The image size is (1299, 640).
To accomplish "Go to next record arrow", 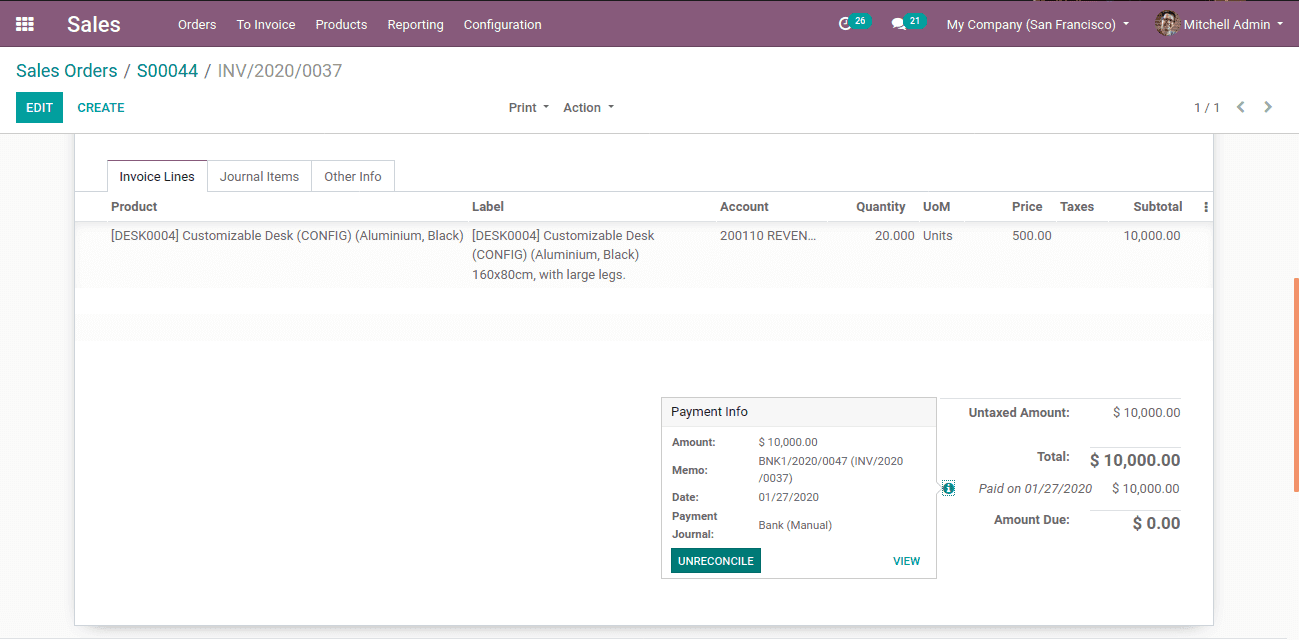I will click(x=1268, y=107).
